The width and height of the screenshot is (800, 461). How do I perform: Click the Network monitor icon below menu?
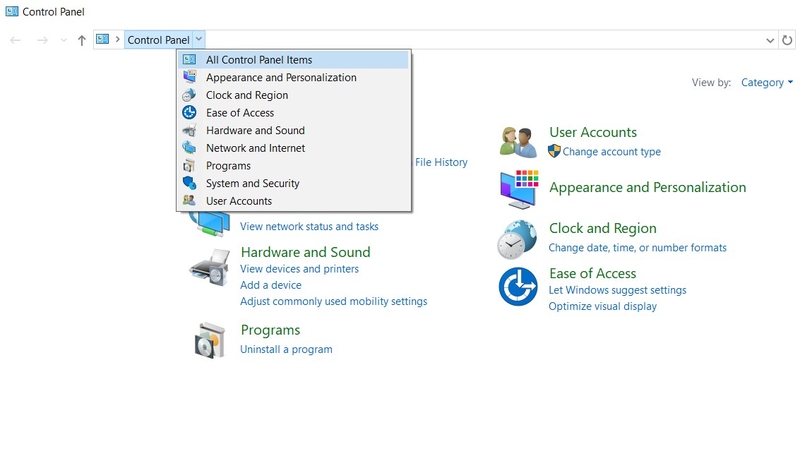[x=209, y=224]
